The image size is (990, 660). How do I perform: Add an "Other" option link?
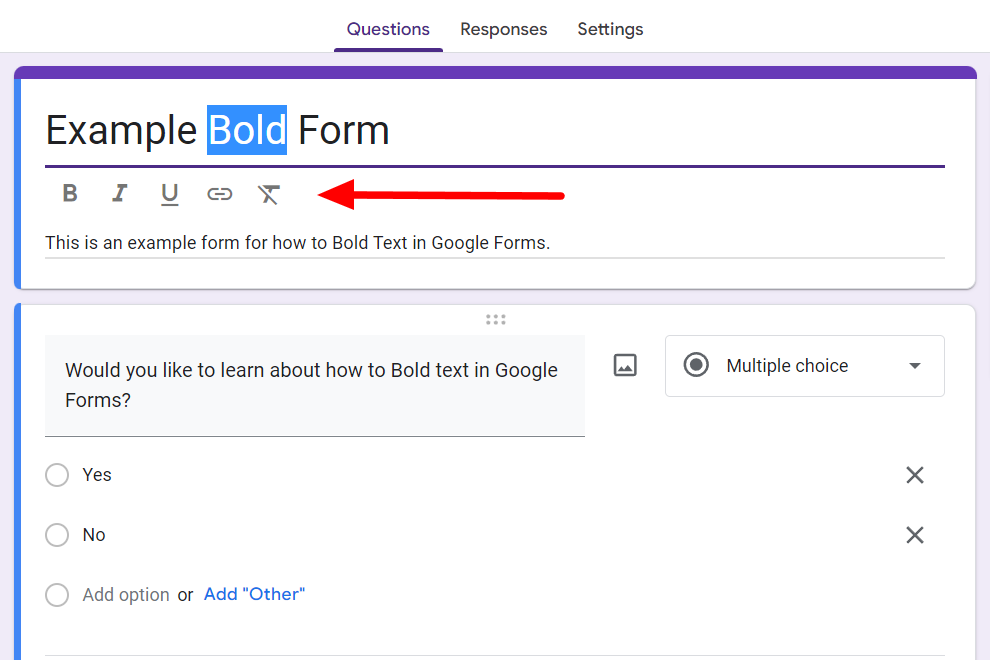[254, 594]
